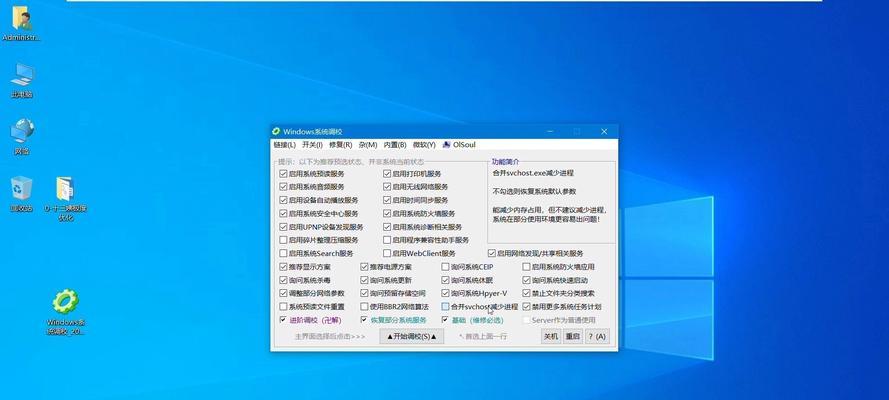
Task: Uncheck 启用设备自动播放服务 checkbox
Action: point(283,200)
